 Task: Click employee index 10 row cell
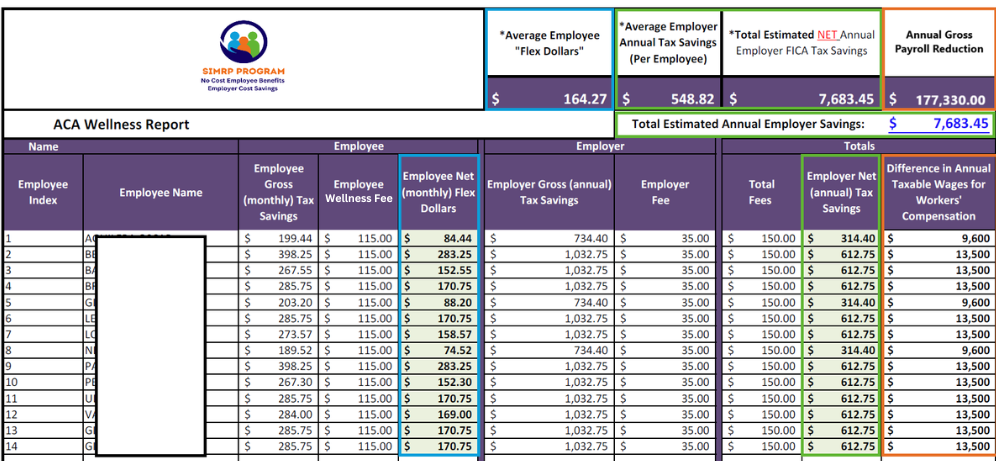point(43,382)
